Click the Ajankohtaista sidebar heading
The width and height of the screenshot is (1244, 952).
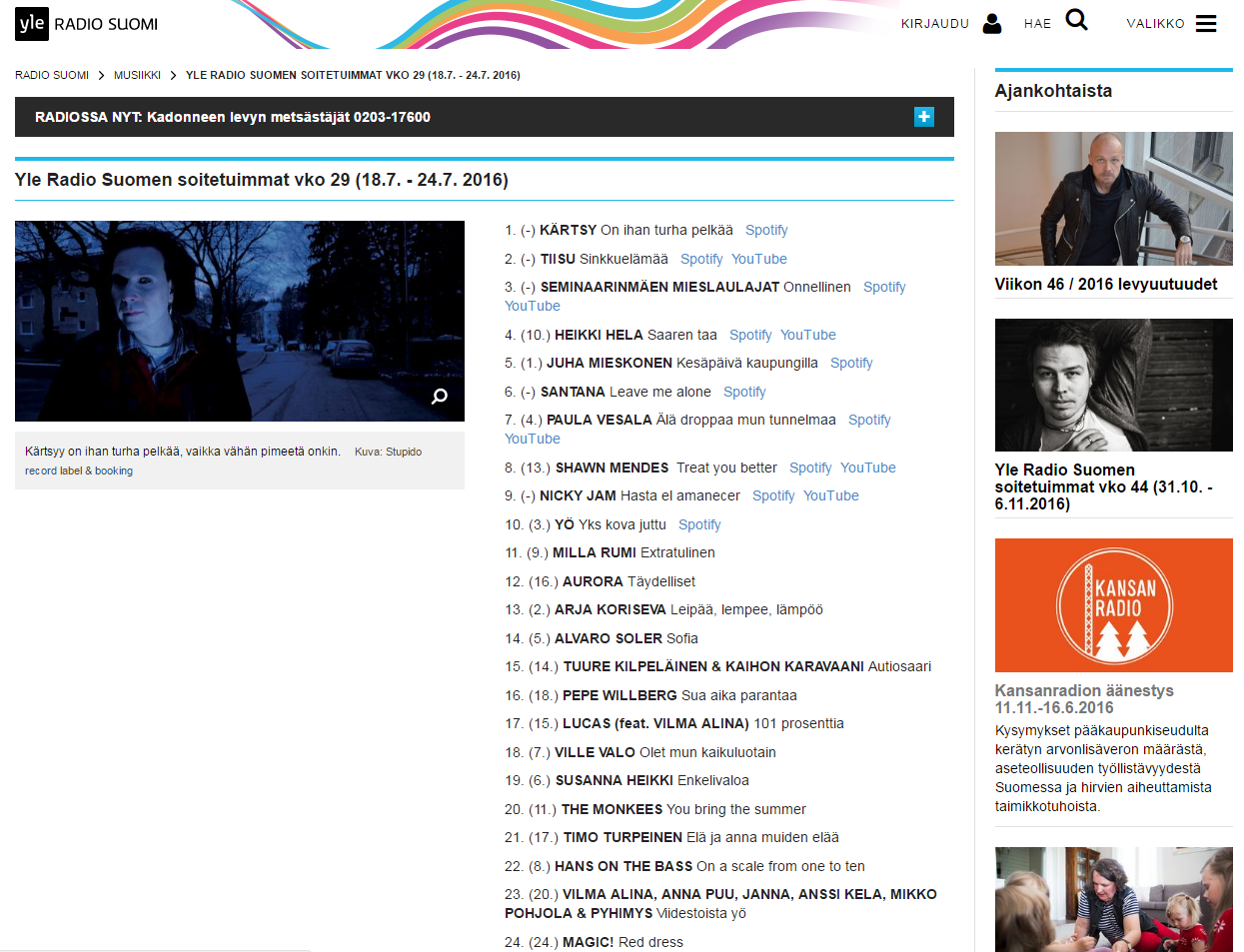point(1053,91)
